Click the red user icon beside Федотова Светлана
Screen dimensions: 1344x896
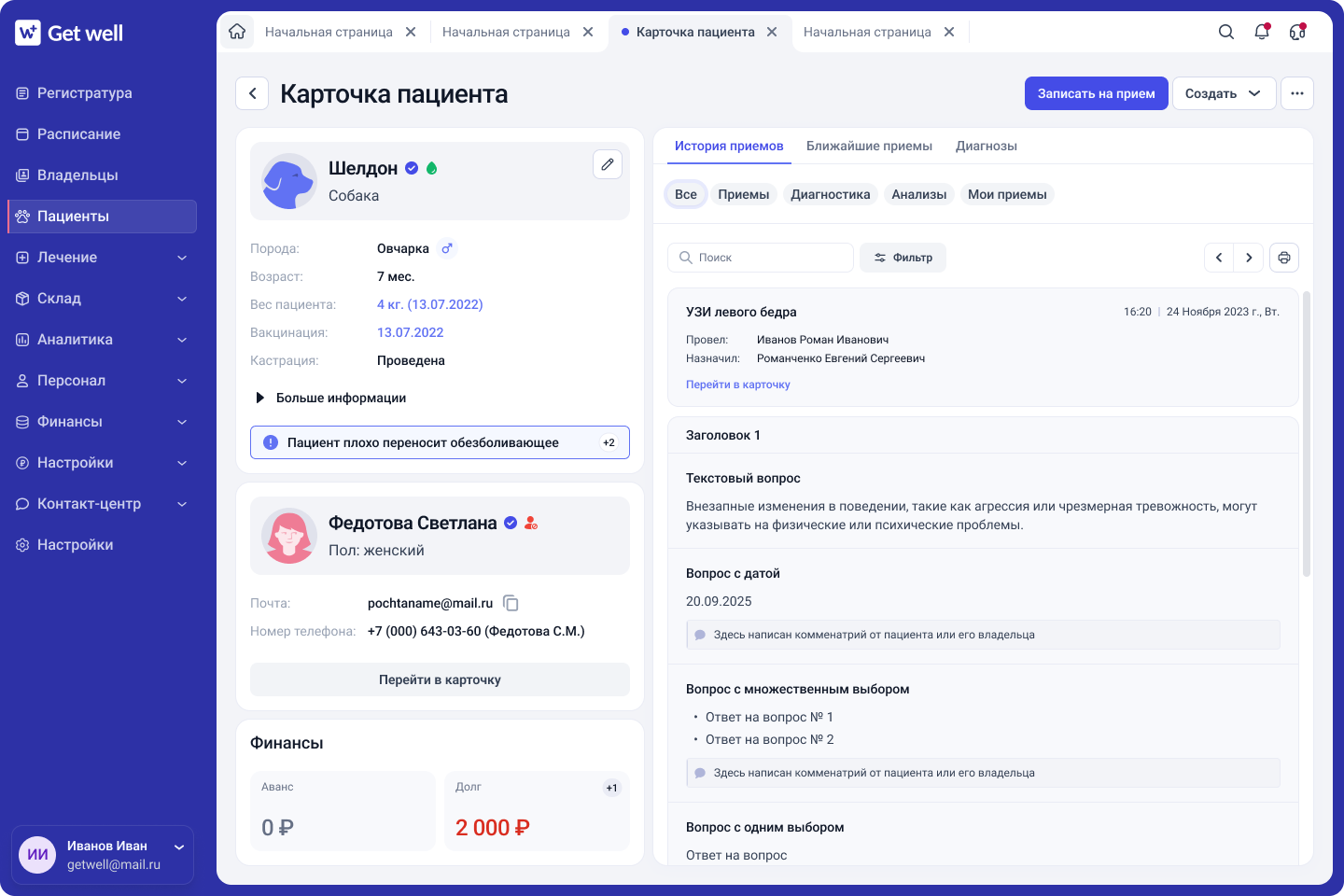[x=531, y=523]
